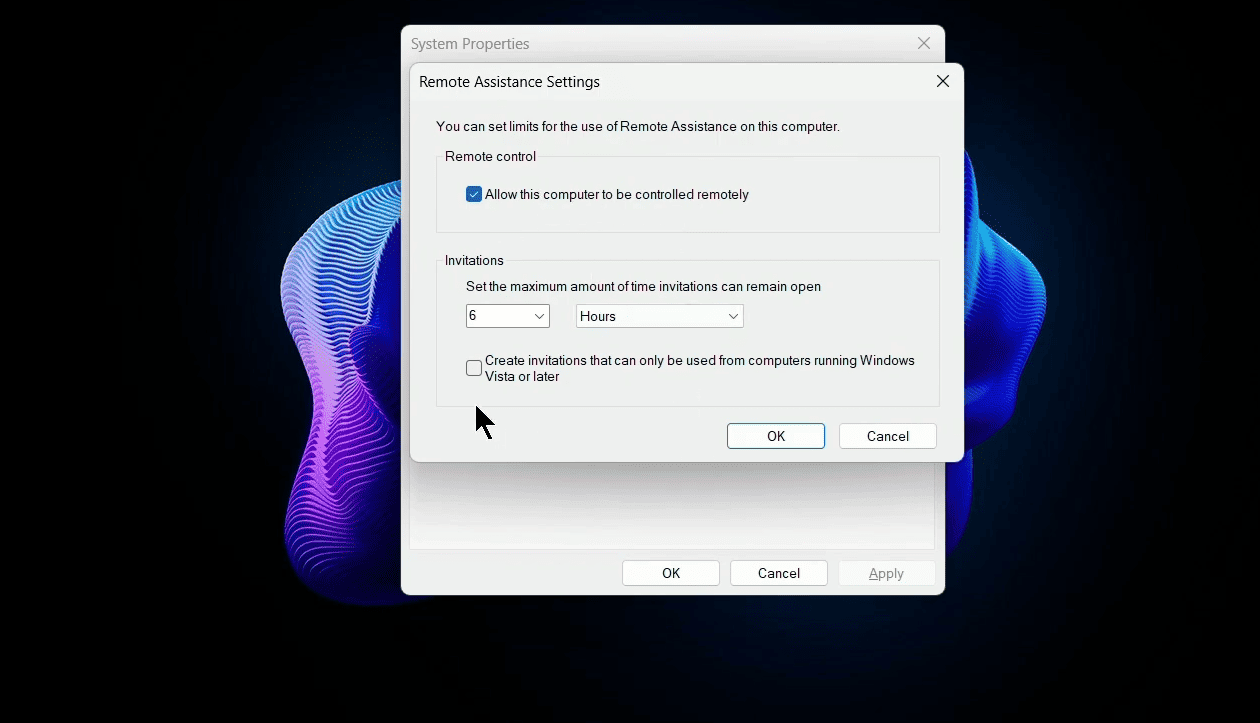The height and width of the screenshot is (723, 1260).
Task: Cancel the Remote Assistance Settings dialog
Action: [887, 435]
